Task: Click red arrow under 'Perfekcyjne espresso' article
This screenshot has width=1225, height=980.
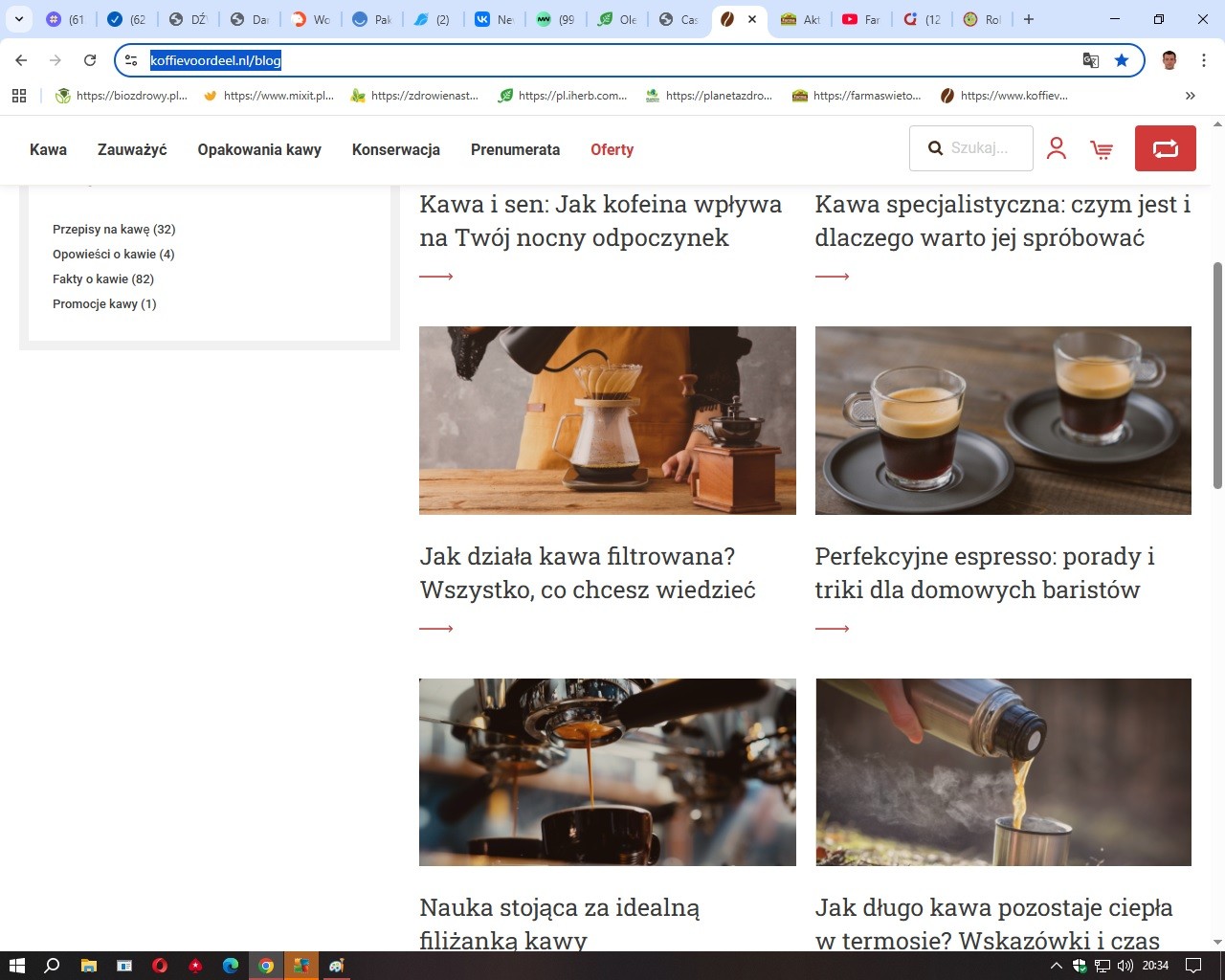Action: coord(833,629)
